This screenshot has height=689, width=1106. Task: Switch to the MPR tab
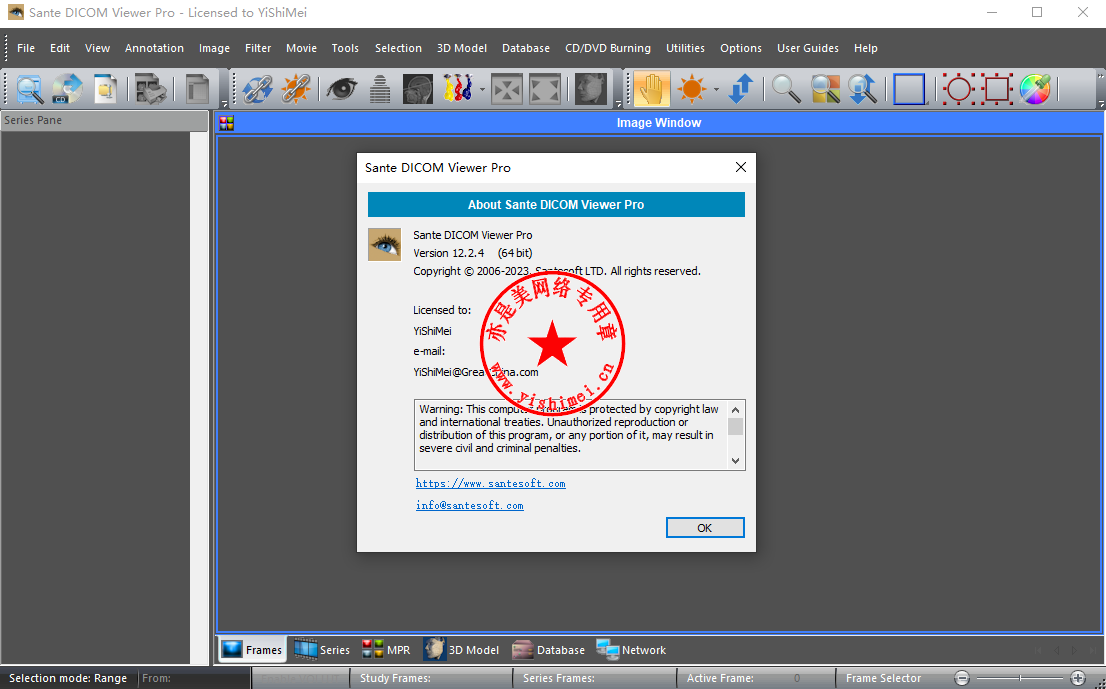(x=386, y=650)
